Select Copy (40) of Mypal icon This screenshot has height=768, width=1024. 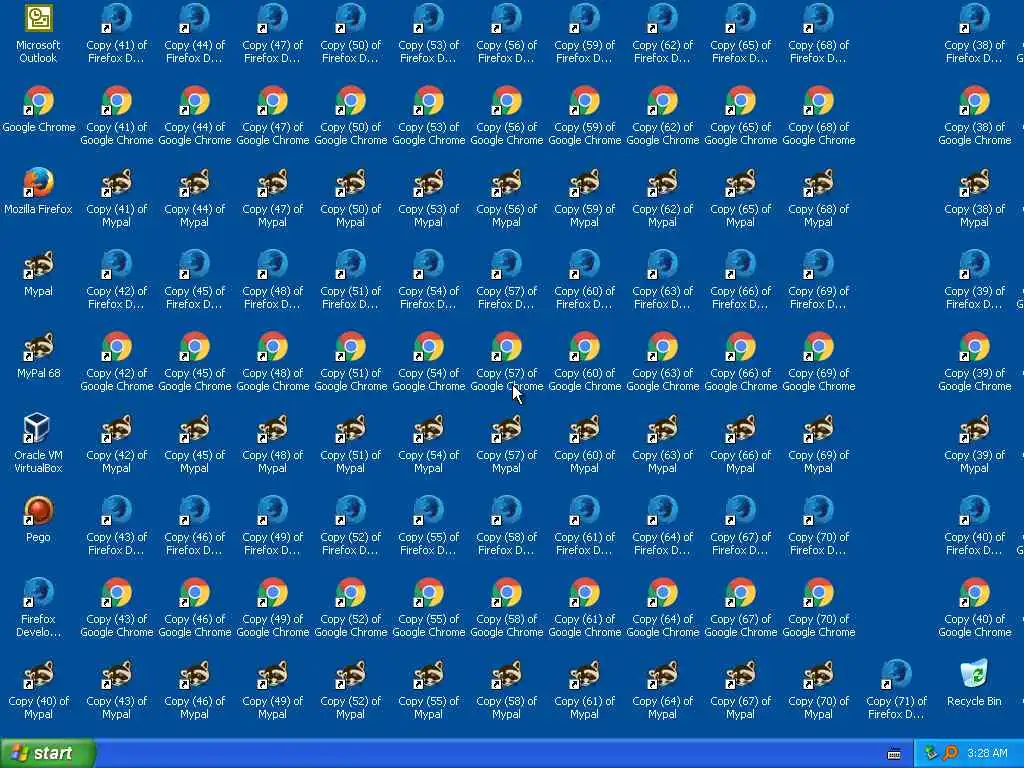[38, 675]
